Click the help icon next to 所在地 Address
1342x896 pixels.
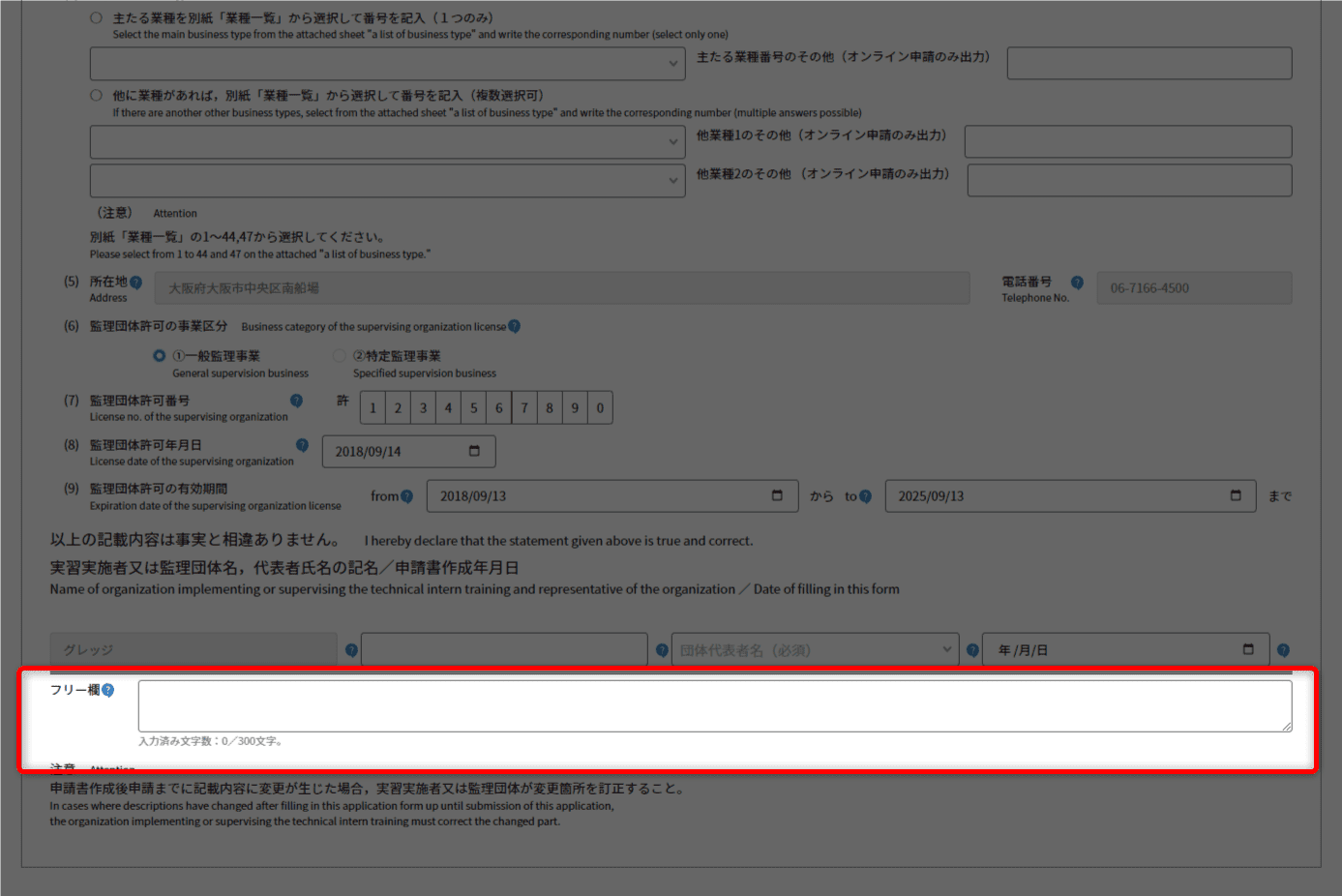point(135,283)
